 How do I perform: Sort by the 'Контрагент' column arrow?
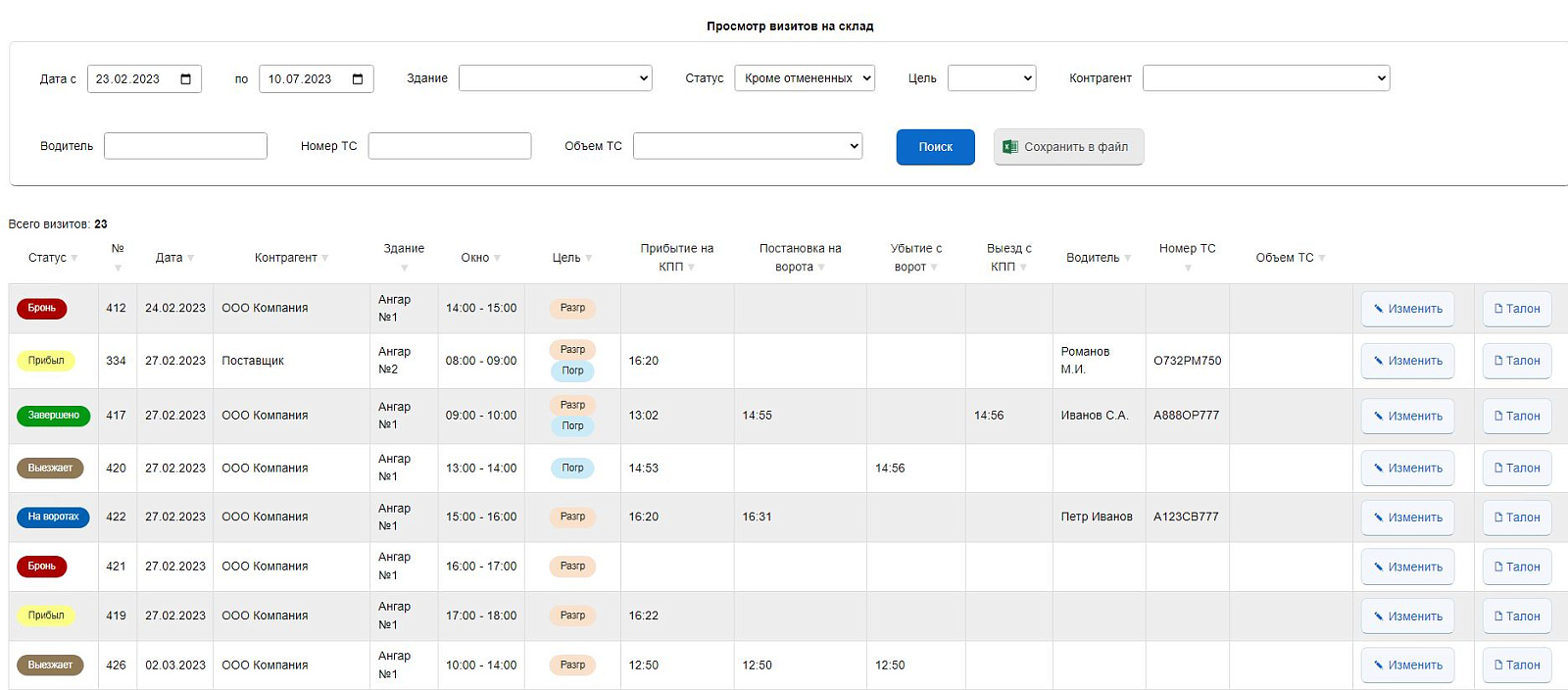325,259
